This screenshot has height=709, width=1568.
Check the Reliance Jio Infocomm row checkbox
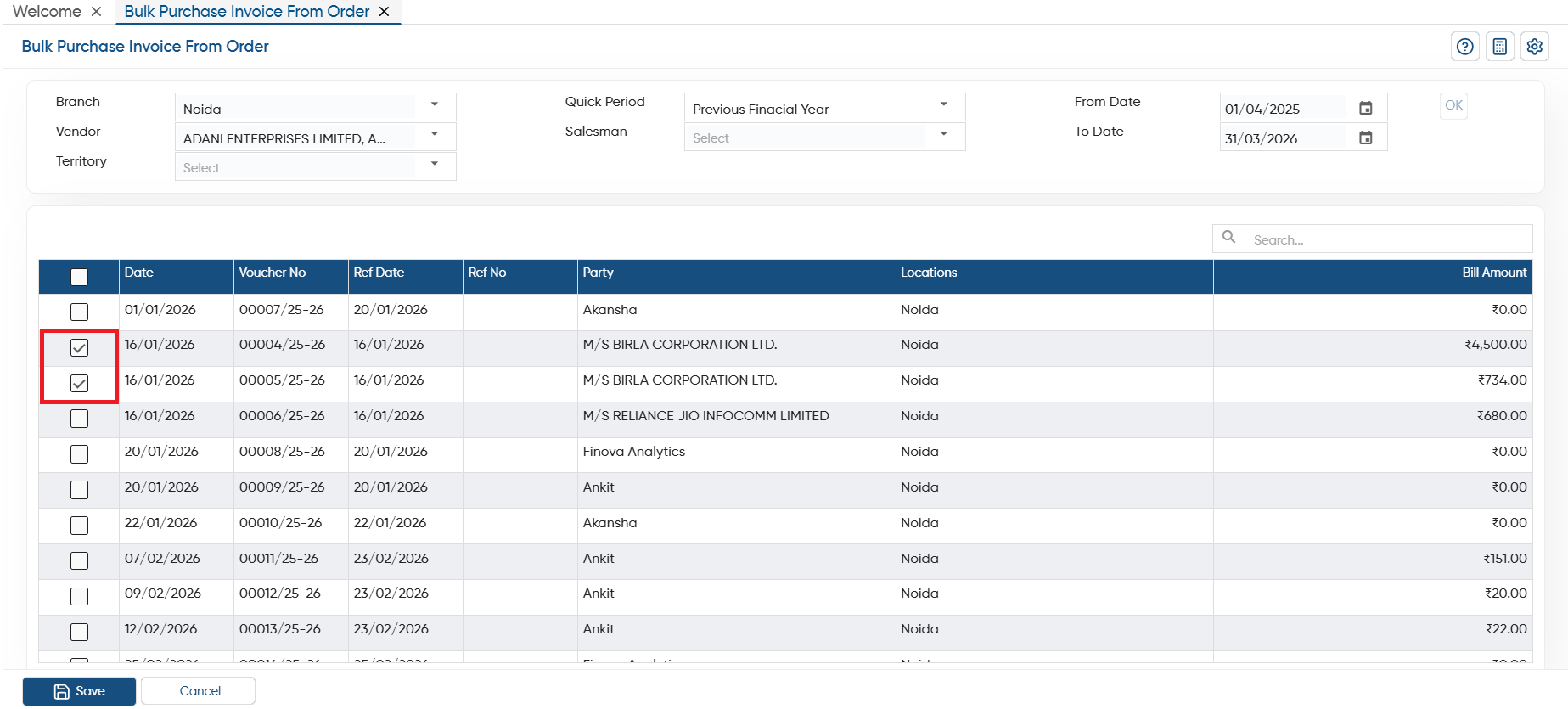(x=79, y=419)
